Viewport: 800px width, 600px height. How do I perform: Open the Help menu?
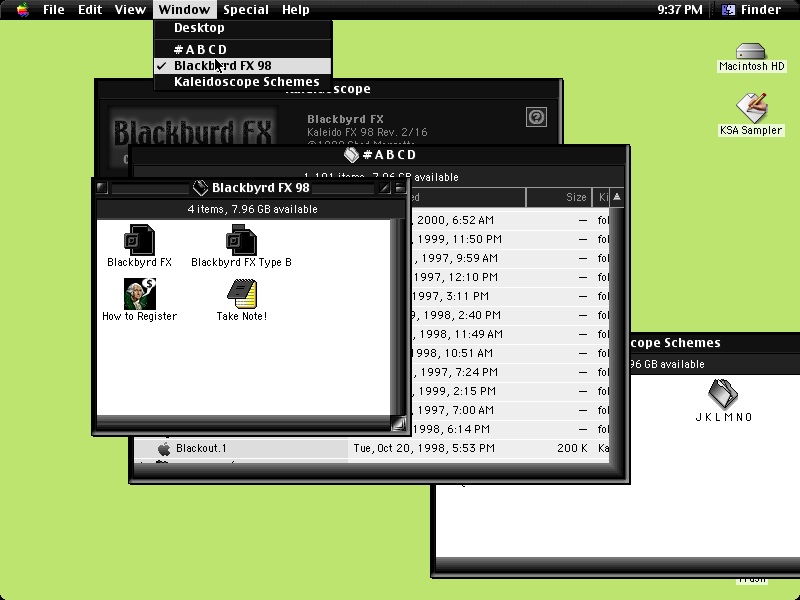[x=296, y=10]
